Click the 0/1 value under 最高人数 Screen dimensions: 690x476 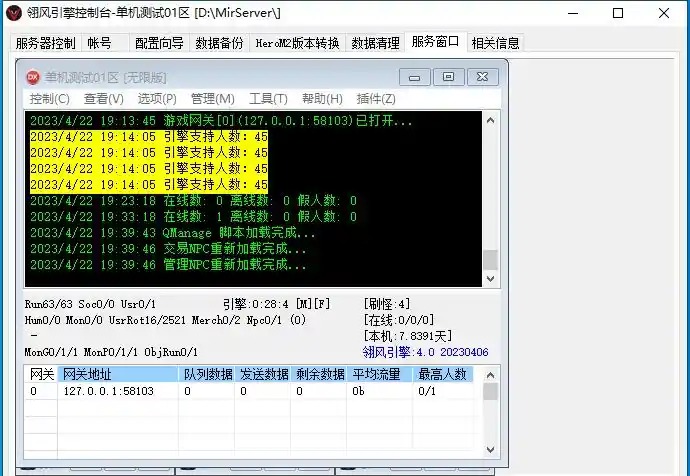[x=427, y=391]
